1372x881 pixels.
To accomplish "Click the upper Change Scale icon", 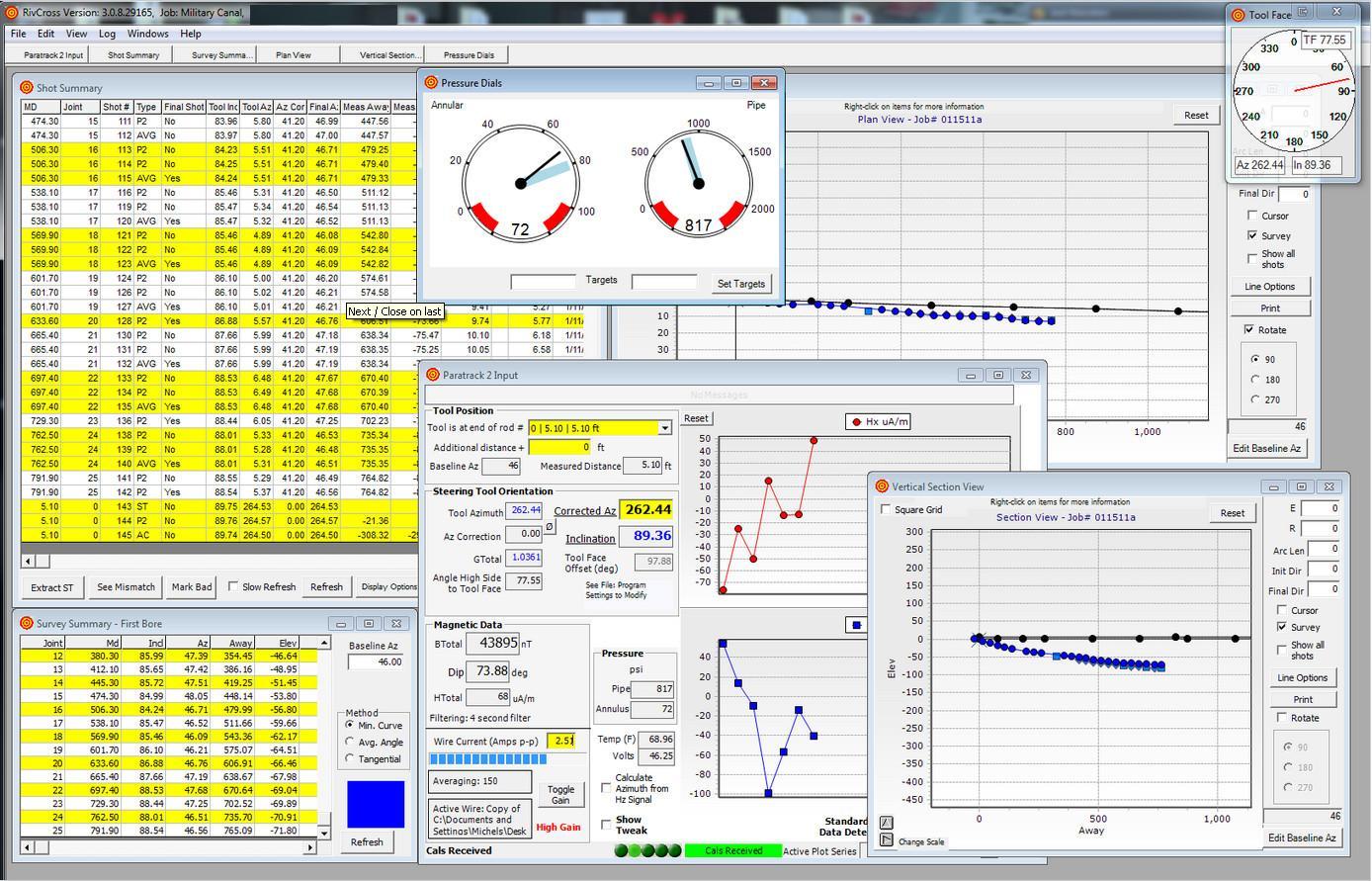I will pos(887,823).
